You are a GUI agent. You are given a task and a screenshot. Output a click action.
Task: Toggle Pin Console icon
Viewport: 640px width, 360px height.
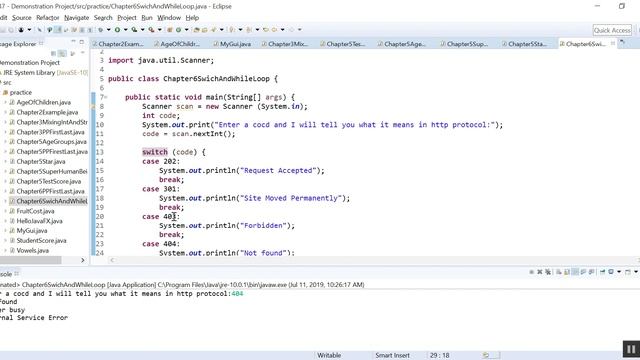click(602, 272)
